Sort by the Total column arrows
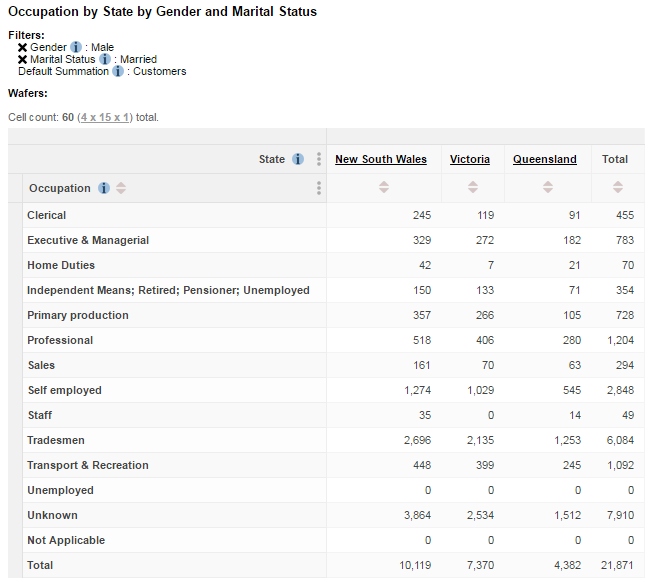652x582 pixels. coord(618,187)
